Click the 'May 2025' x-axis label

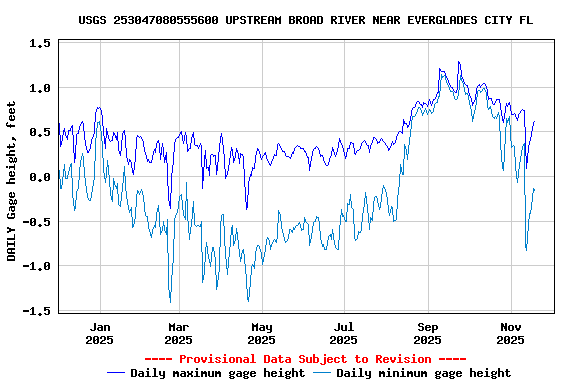tap(262, 334)
